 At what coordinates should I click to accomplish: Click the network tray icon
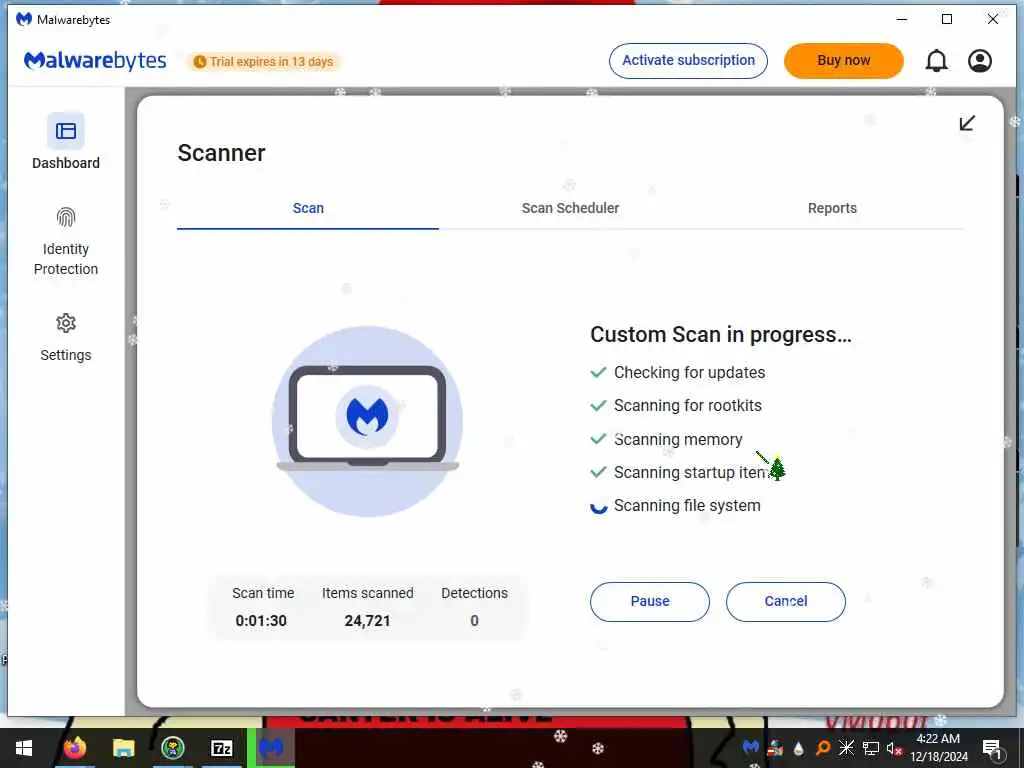point(871,748)
